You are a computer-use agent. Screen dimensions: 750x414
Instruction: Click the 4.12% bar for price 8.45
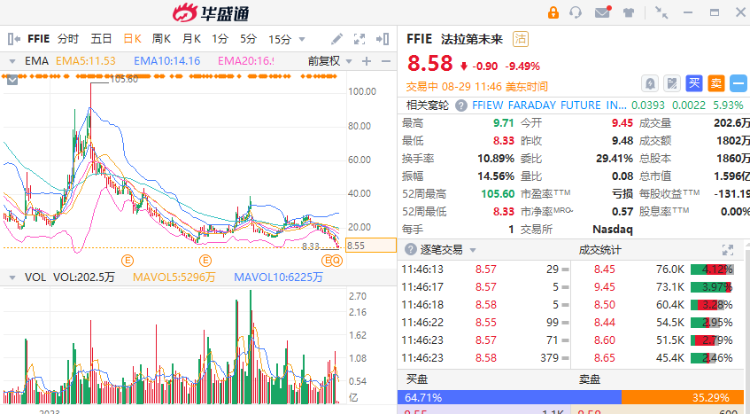pyautogui.click(x=712, y=269)
